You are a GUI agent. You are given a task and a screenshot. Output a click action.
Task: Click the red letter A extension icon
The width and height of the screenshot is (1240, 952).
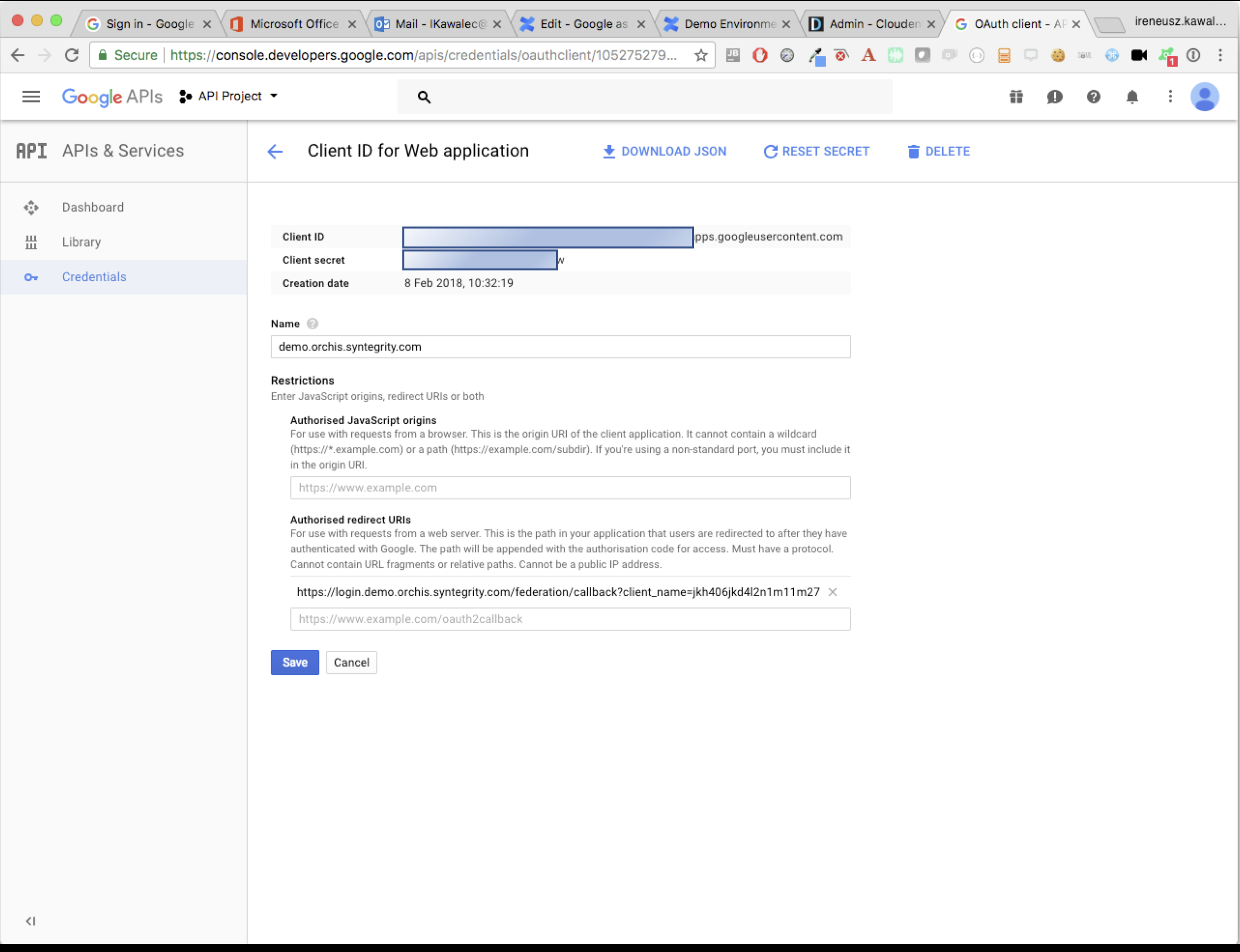coord(868,55)
